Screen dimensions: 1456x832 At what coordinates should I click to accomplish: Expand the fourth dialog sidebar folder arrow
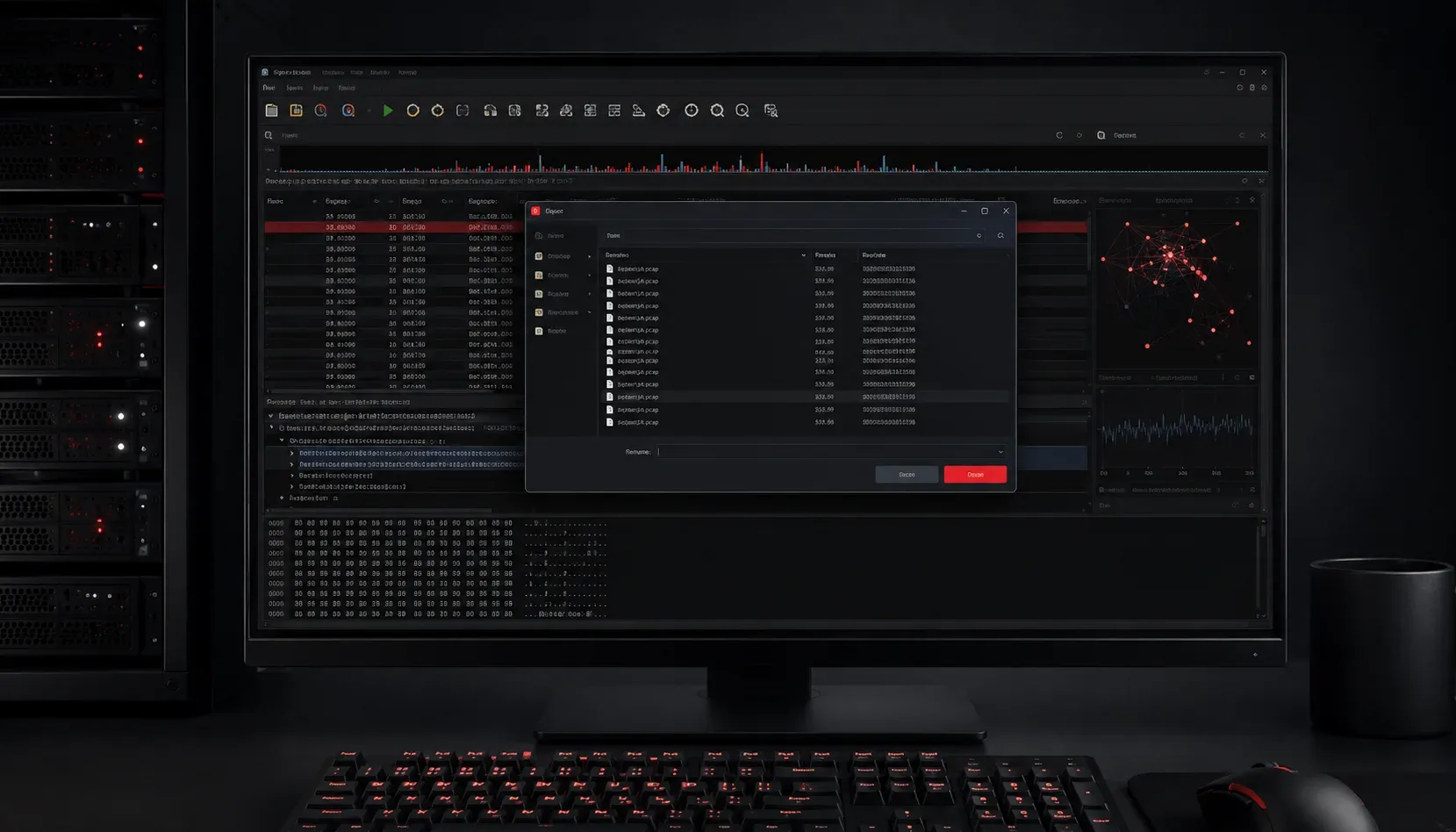point(590,312)
